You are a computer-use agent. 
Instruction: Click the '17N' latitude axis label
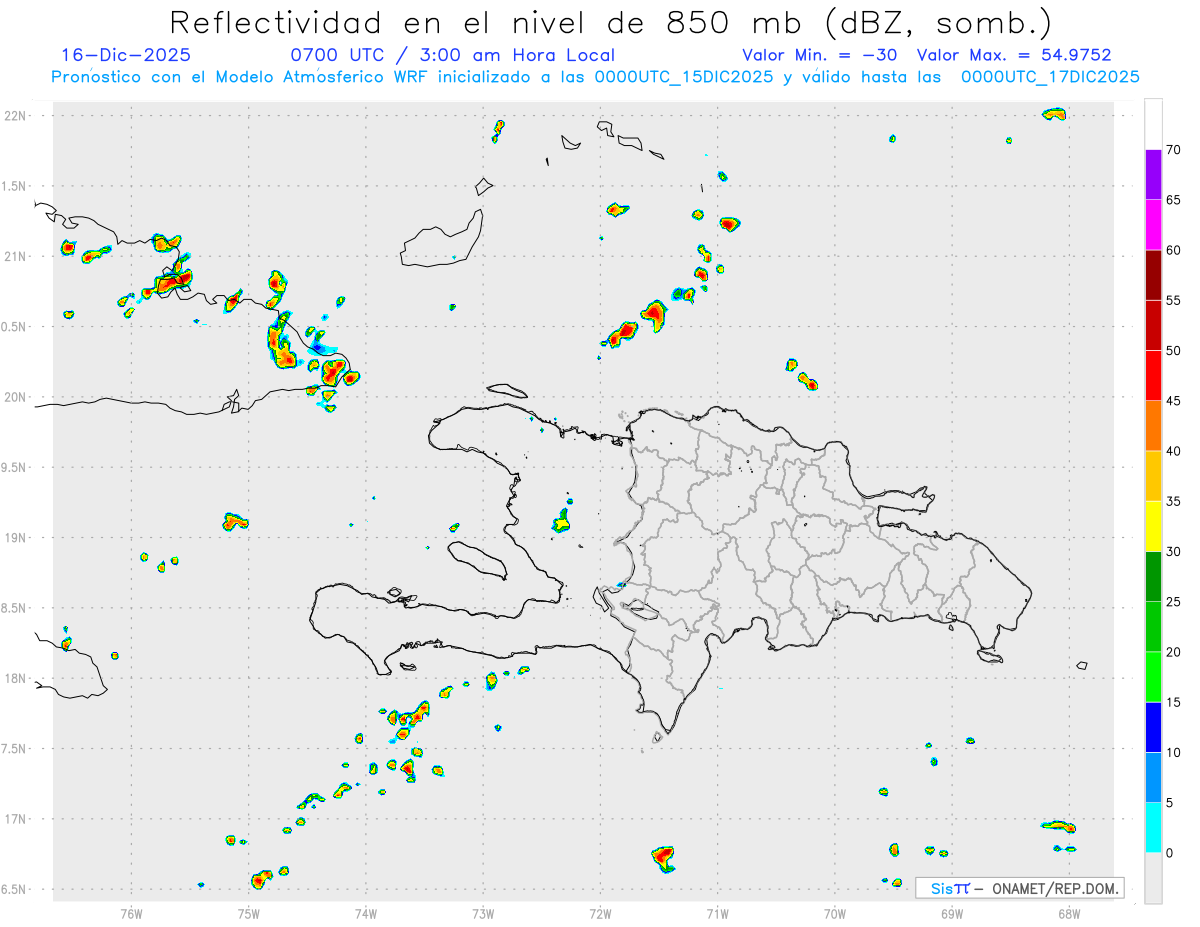17,819
